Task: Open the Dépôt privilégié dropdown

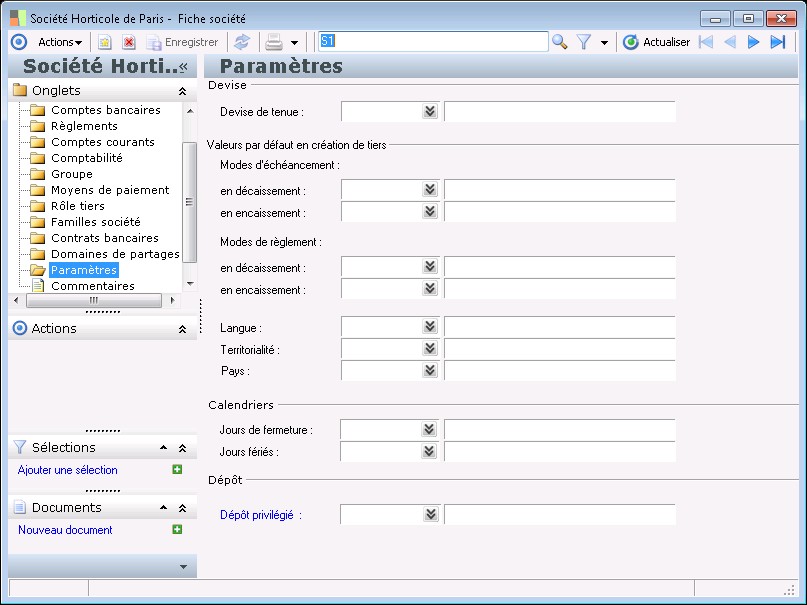Action: [x=431, y=514]
